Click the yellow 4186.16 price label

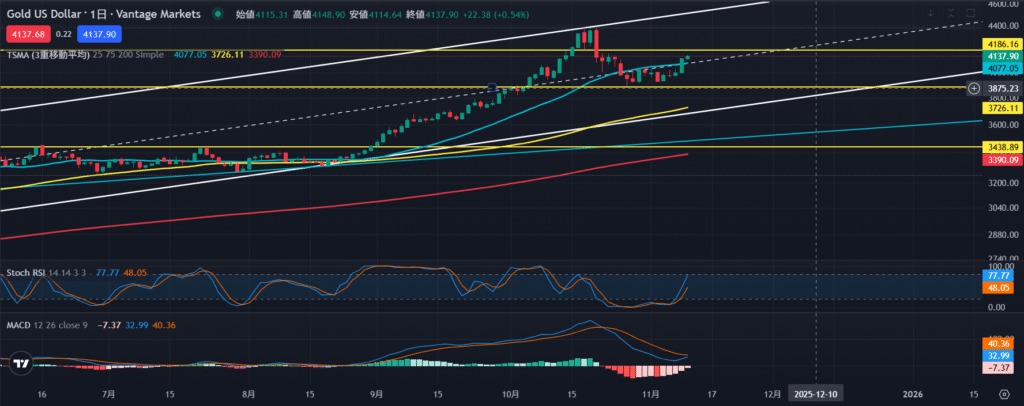tap(1001, 45)
